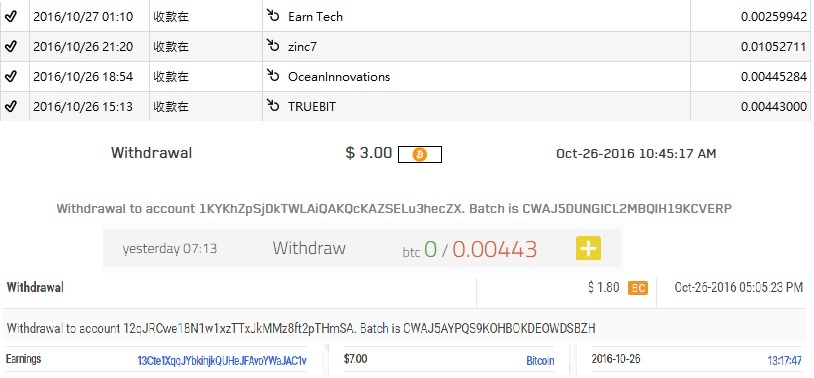
Task: Select the OceanInnovations sender name
Action: [x=339, y=76]
